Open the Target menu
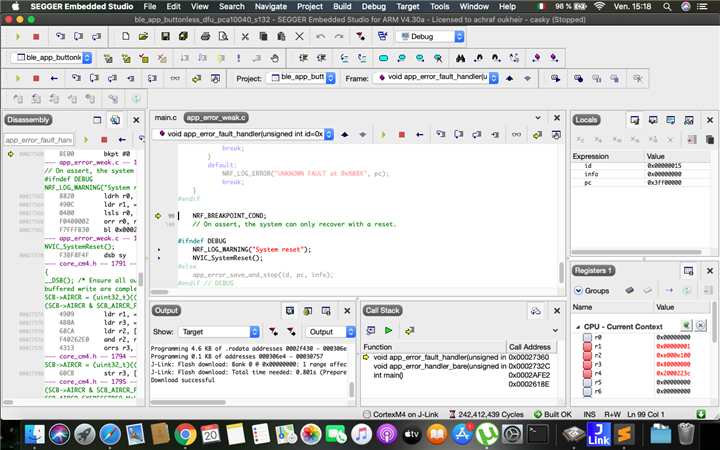 click(408, 6)
